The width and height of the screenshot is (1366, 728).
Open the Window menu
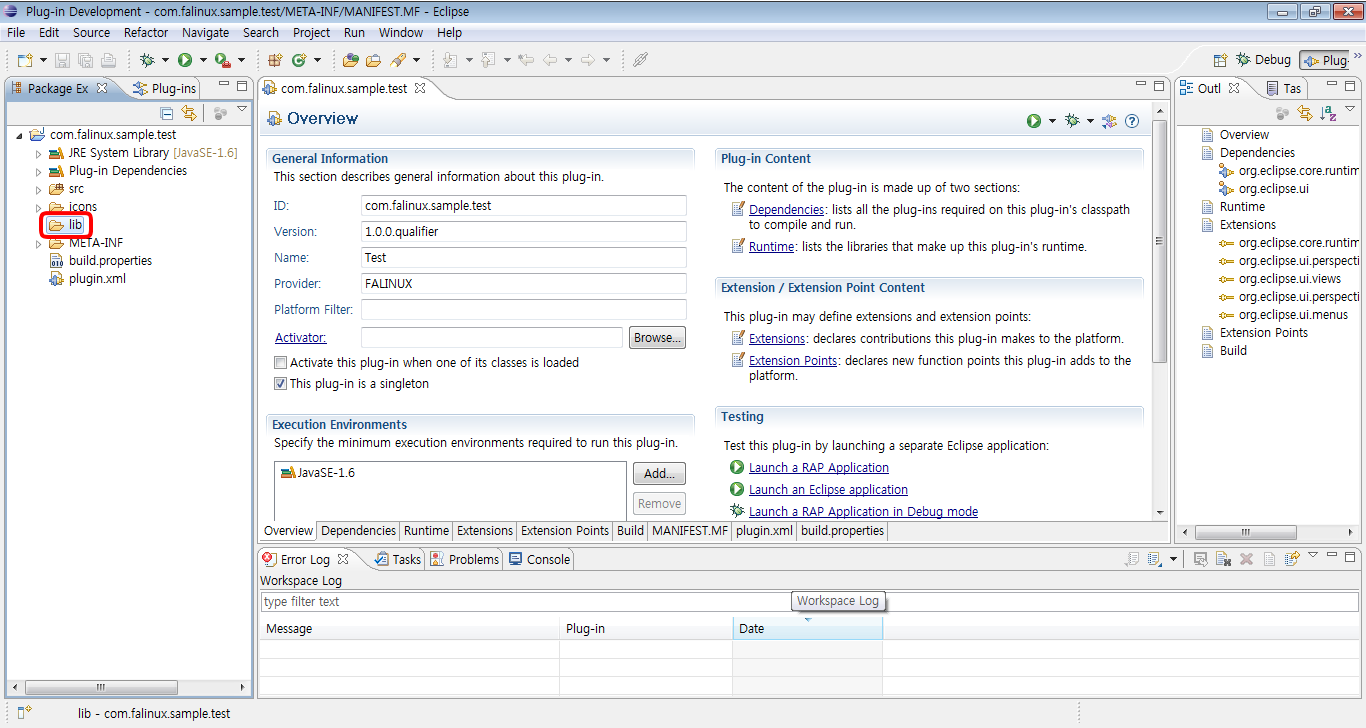(401, 32)
